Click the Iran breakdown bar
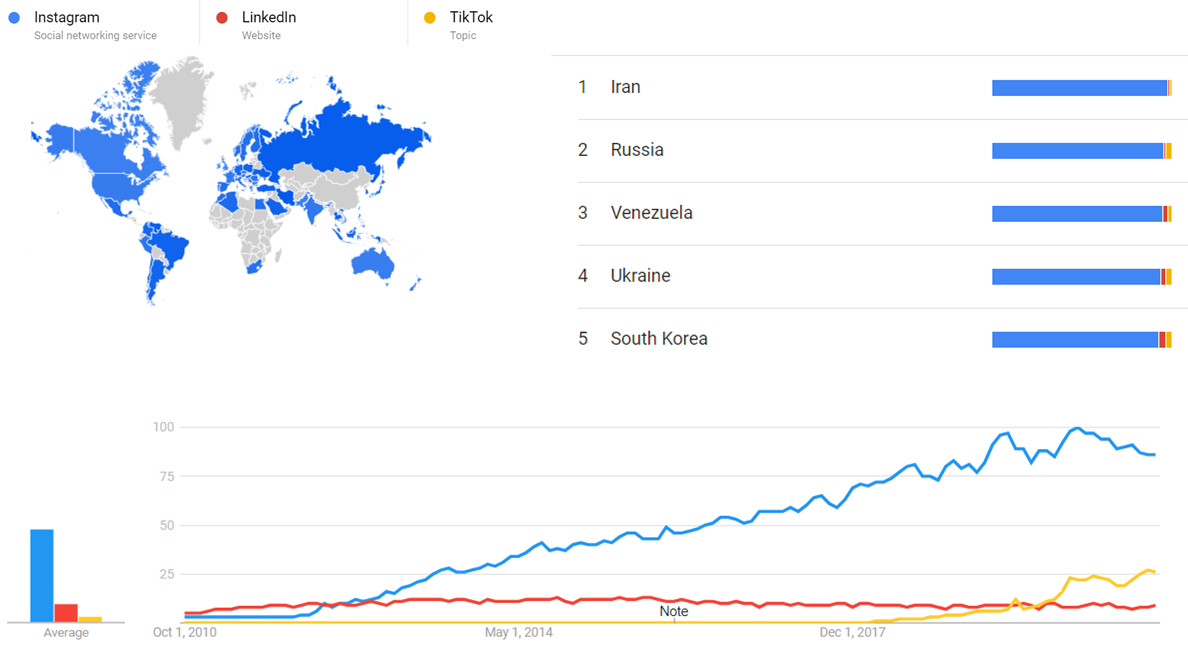Viewport: 1188px width, 652px height. pyautogui.click(x=1082, y=88)
